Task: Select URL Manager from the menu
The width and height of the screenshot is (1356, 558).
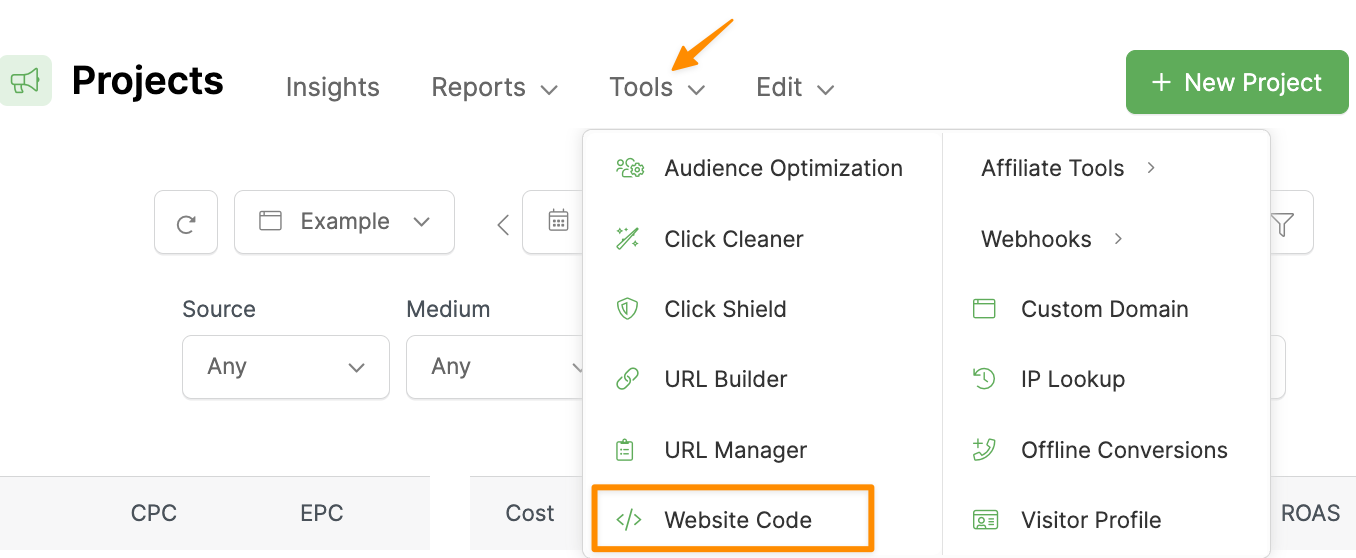Action: 735,450
